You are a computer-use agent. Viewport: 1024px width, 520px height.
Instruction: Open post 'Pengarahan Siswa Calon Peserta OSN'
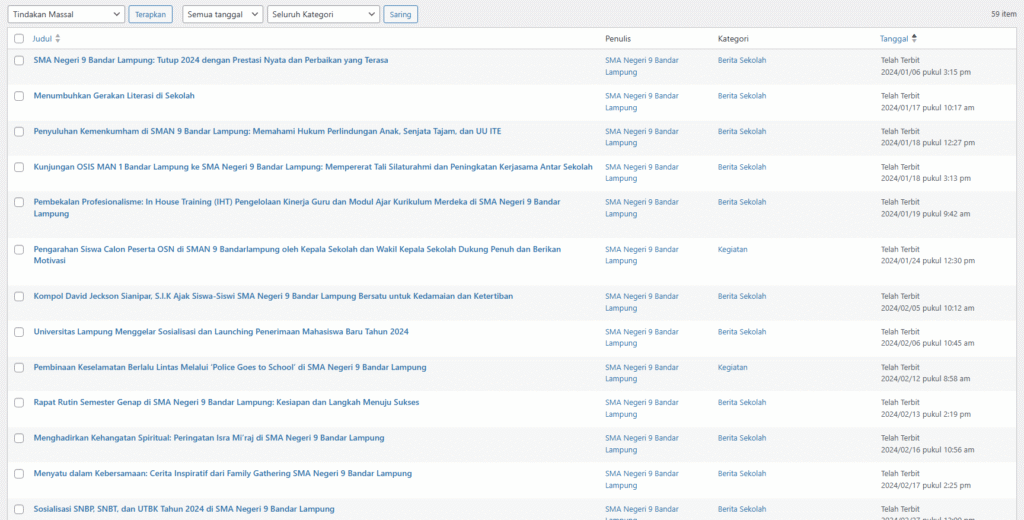[297, 255]
